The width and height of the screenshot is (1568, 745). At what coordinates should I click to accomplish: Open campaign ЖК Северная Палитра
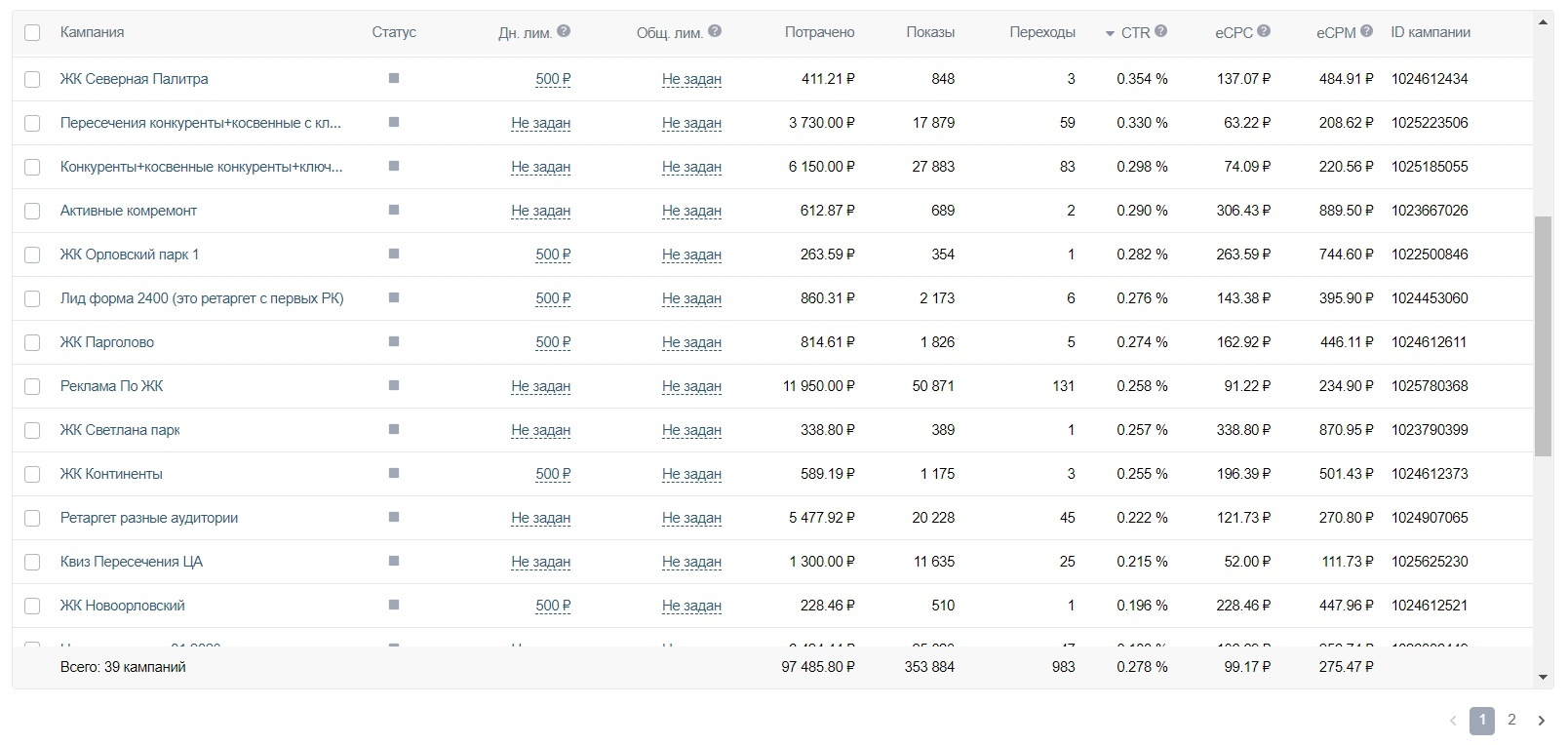point(134,79)
